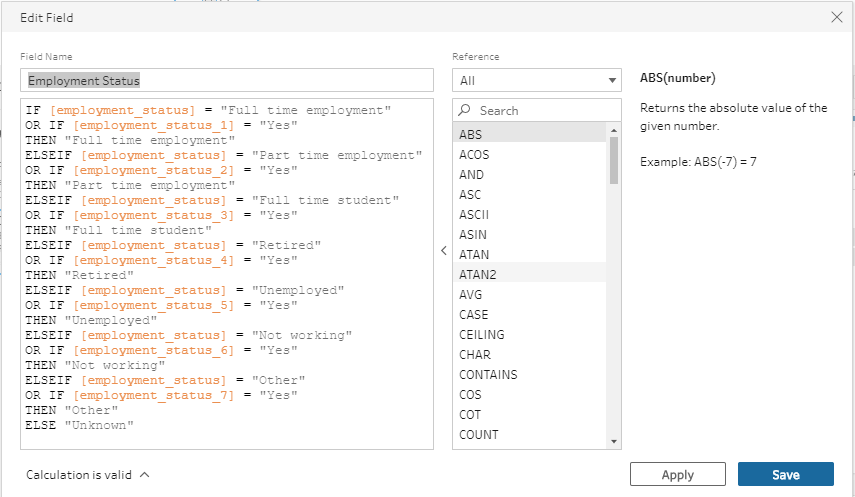Screen dimensions: 855x497
Task: Collapse the reference panel with left chevron
Action: (x=443, y=251)
